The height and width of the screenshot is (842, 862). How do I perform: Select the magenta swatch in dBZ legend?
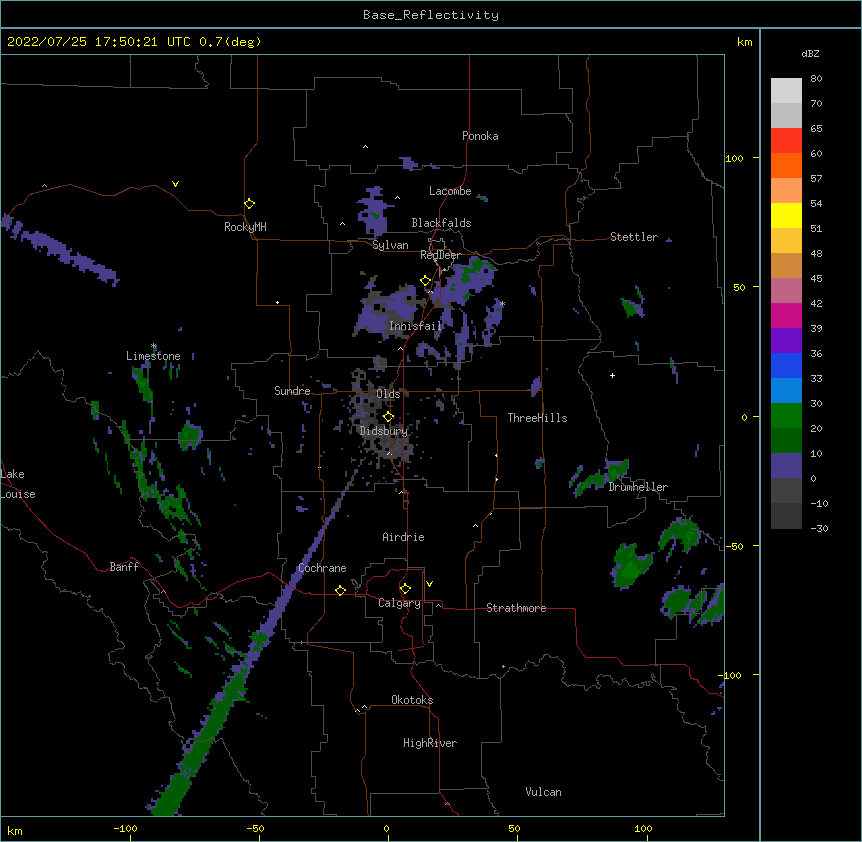click(x=786, y=315)
